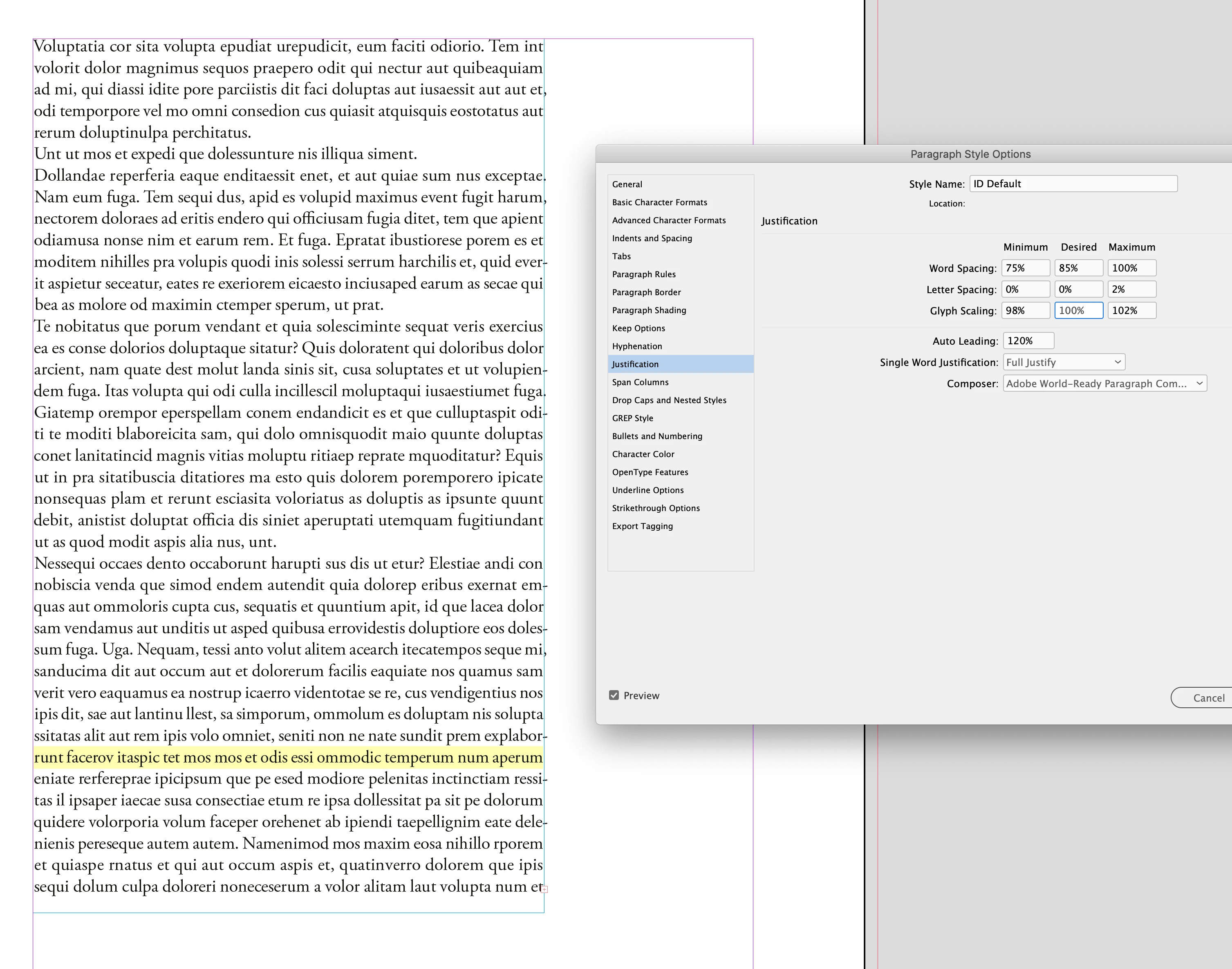Screen dimensions: 1232x969
Task: Click Word Spacing Minimum field
Action: pos(1025,268)
